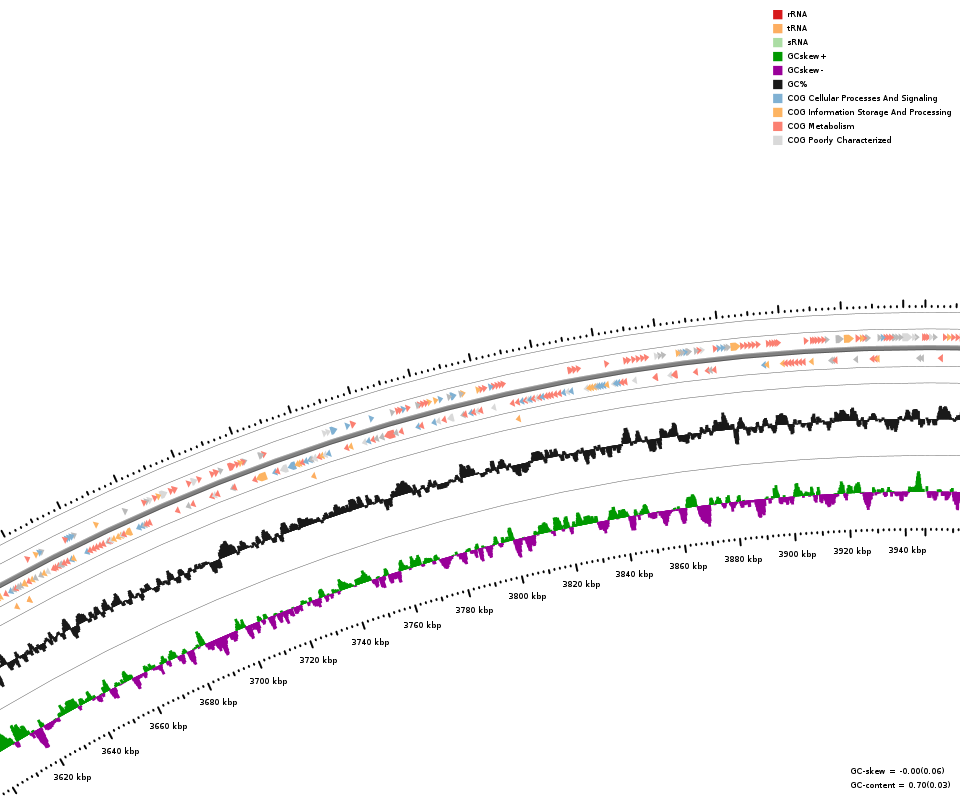This screenshot has width=960, height=800.
Task: Click the 3740 kbp scale label
Action: [370, 642]
